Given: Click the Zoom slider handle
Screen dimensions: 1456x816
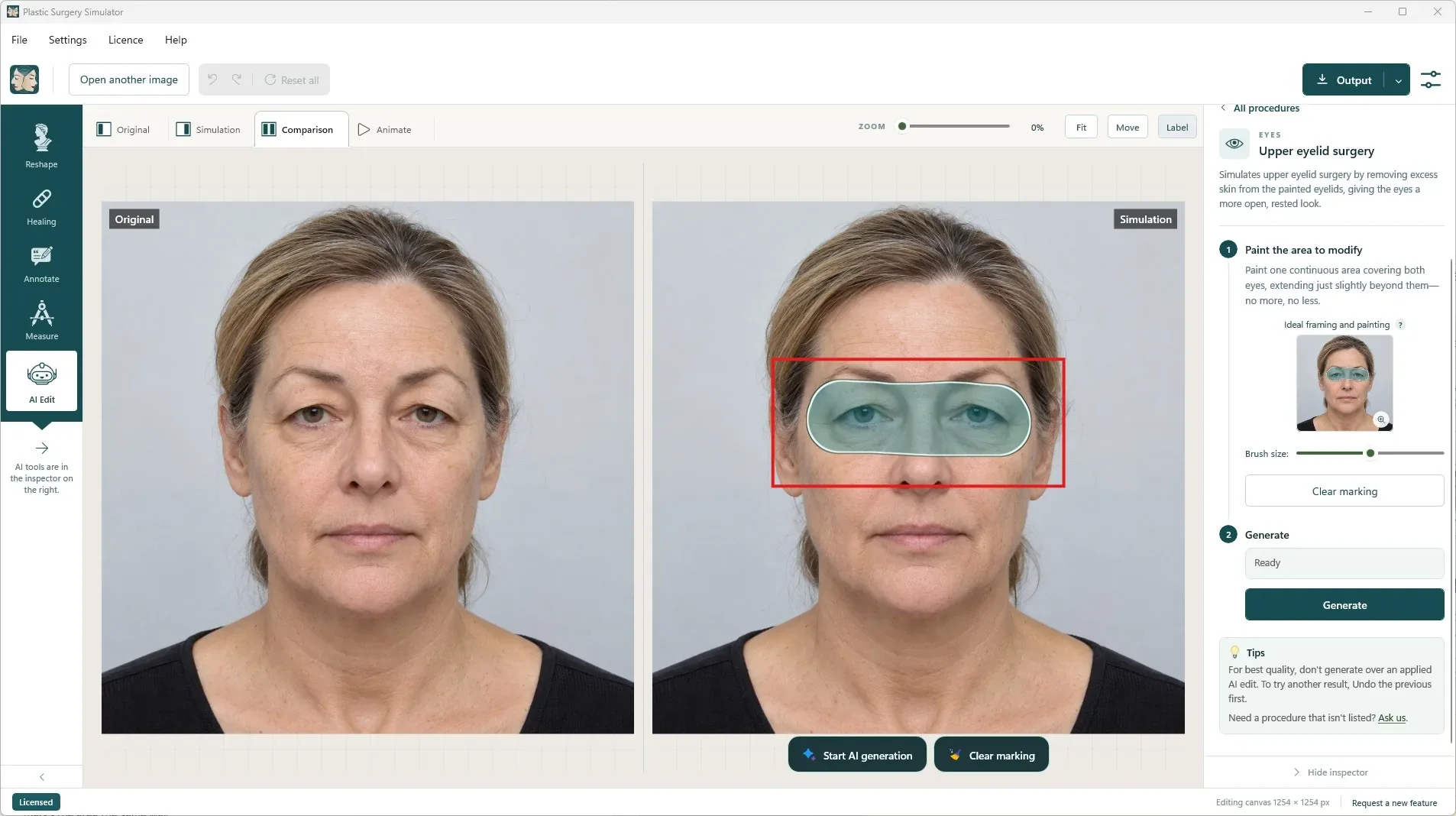Looking at the screenshot, I should pos(902,126).
